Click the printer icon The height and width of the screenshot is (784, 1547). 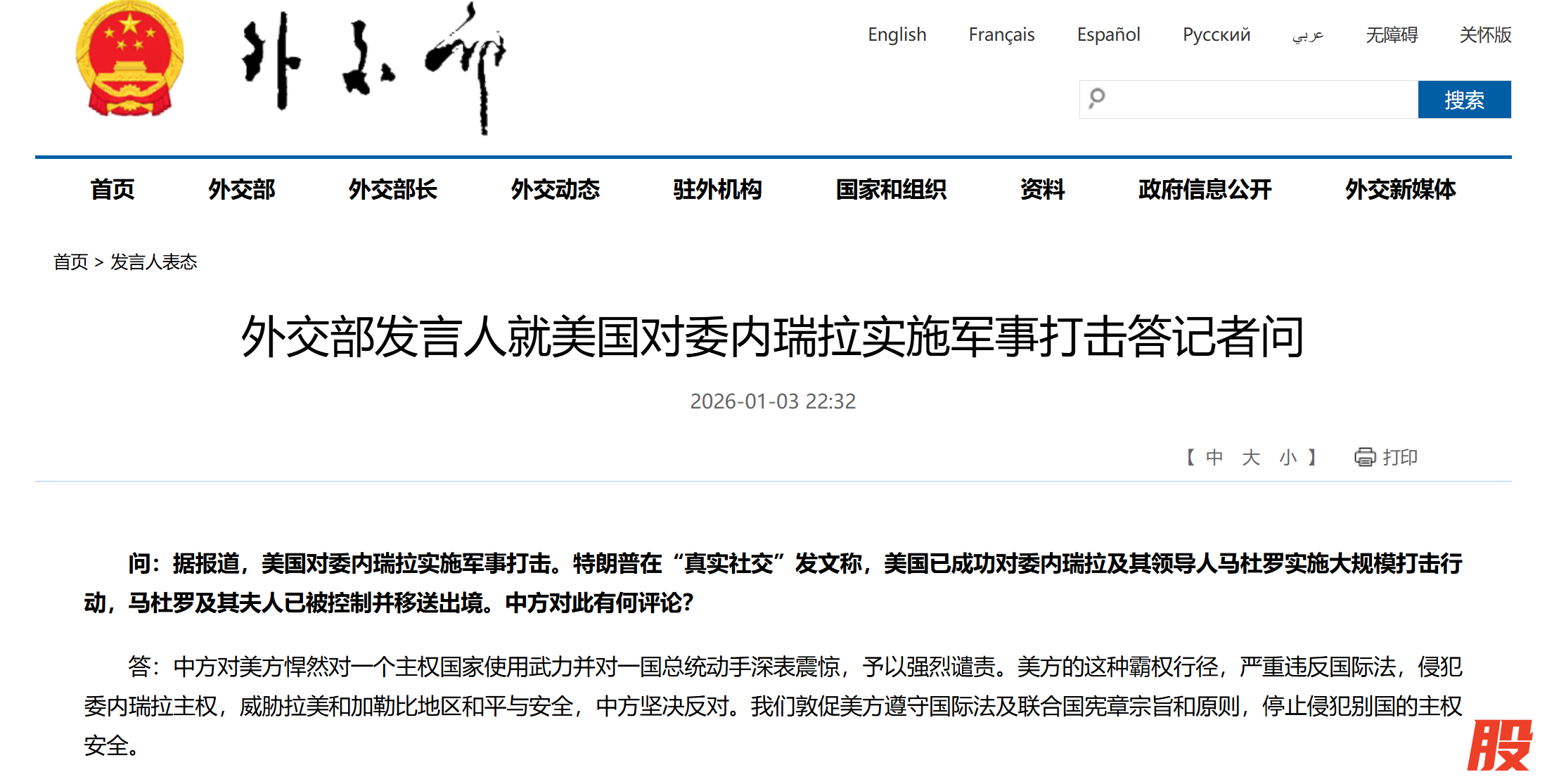pyautogui.click(x=1365, y=457)
